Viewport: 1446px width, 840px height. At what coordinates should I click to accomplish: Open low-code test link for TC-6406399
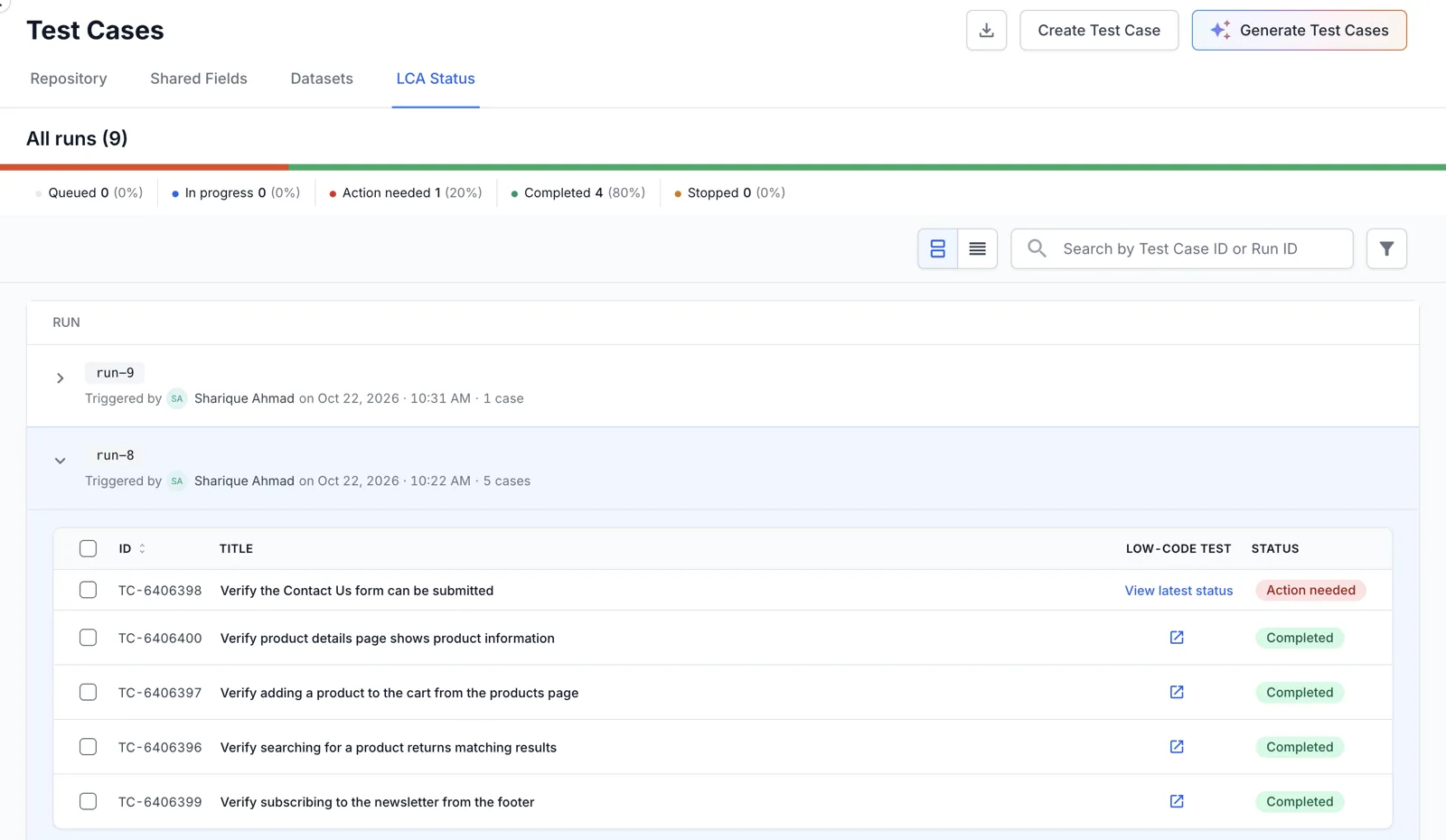pos(1177,801)
